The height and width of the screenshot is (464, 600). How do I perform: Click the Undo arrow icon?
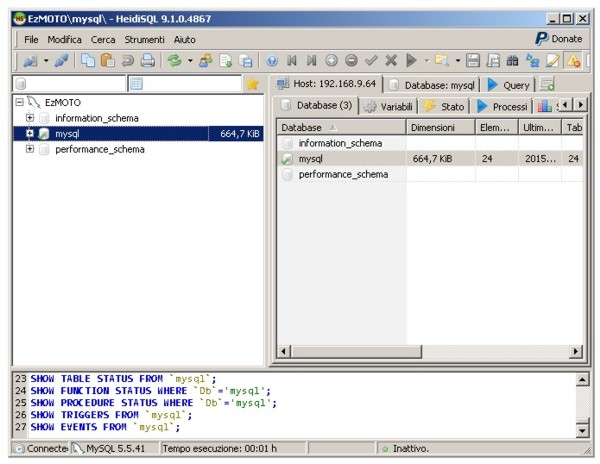[x=128, y=60]
